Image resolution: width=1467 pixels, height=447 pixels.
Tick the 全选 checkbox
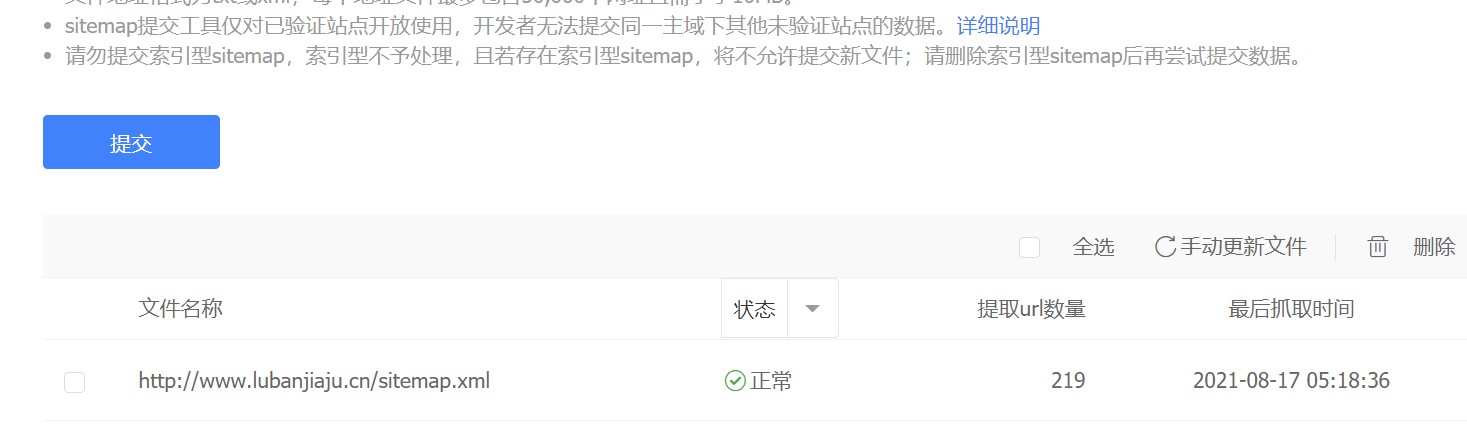(x=1029, y=247)
